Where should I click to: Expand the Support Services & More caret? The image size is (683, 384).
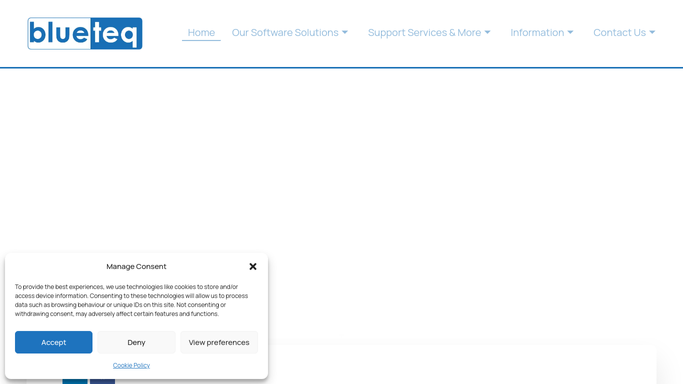[487, 32]
